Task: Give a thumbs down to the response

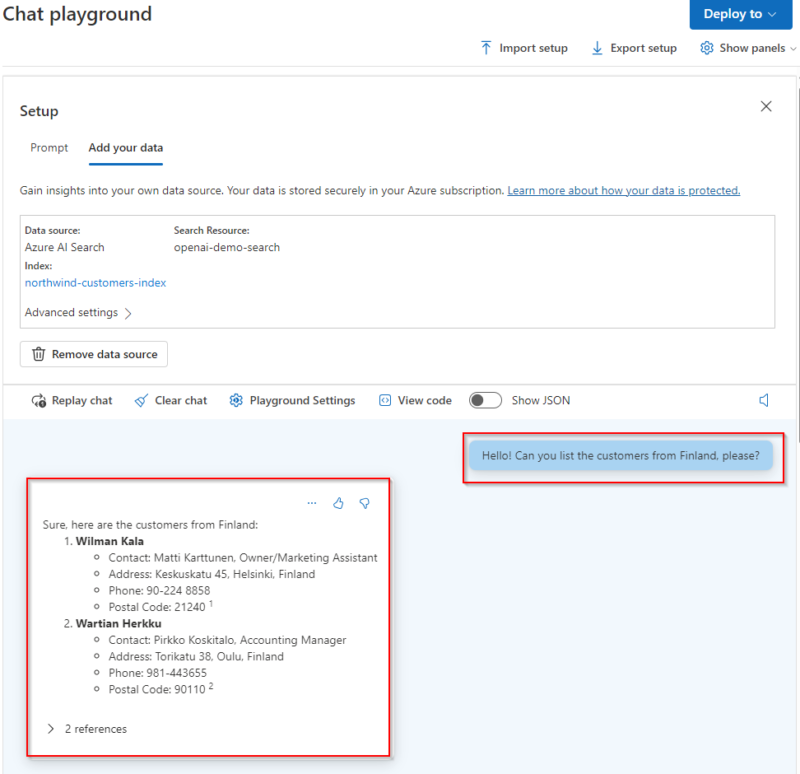Action: coord(365,503)
